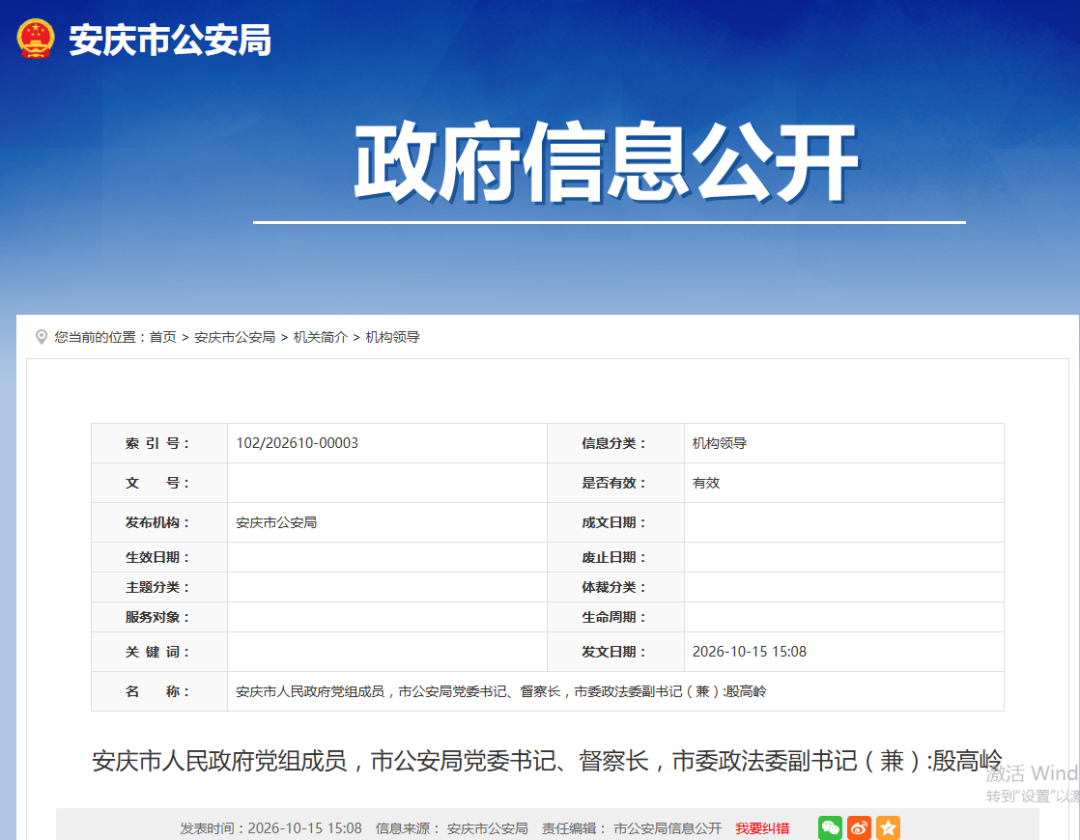Open 安庆市公安局 breadcrumb link

coord(234,337)
